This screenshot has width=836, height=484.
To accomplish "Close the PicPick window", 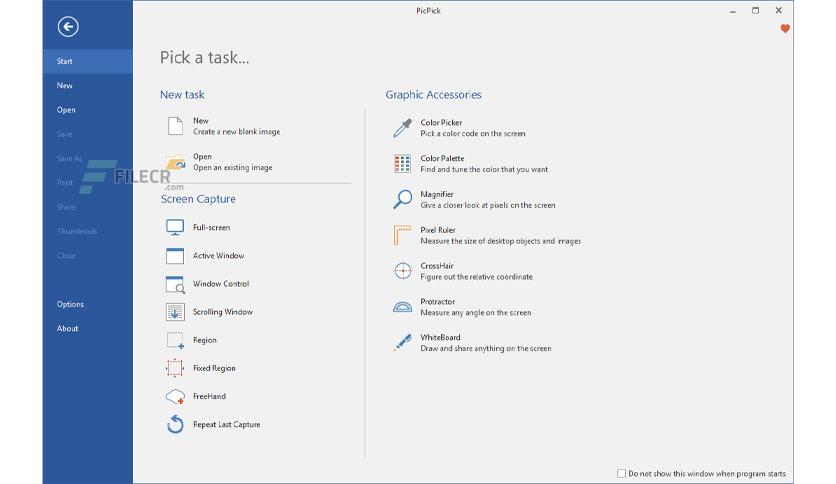I will coord(778,10).
